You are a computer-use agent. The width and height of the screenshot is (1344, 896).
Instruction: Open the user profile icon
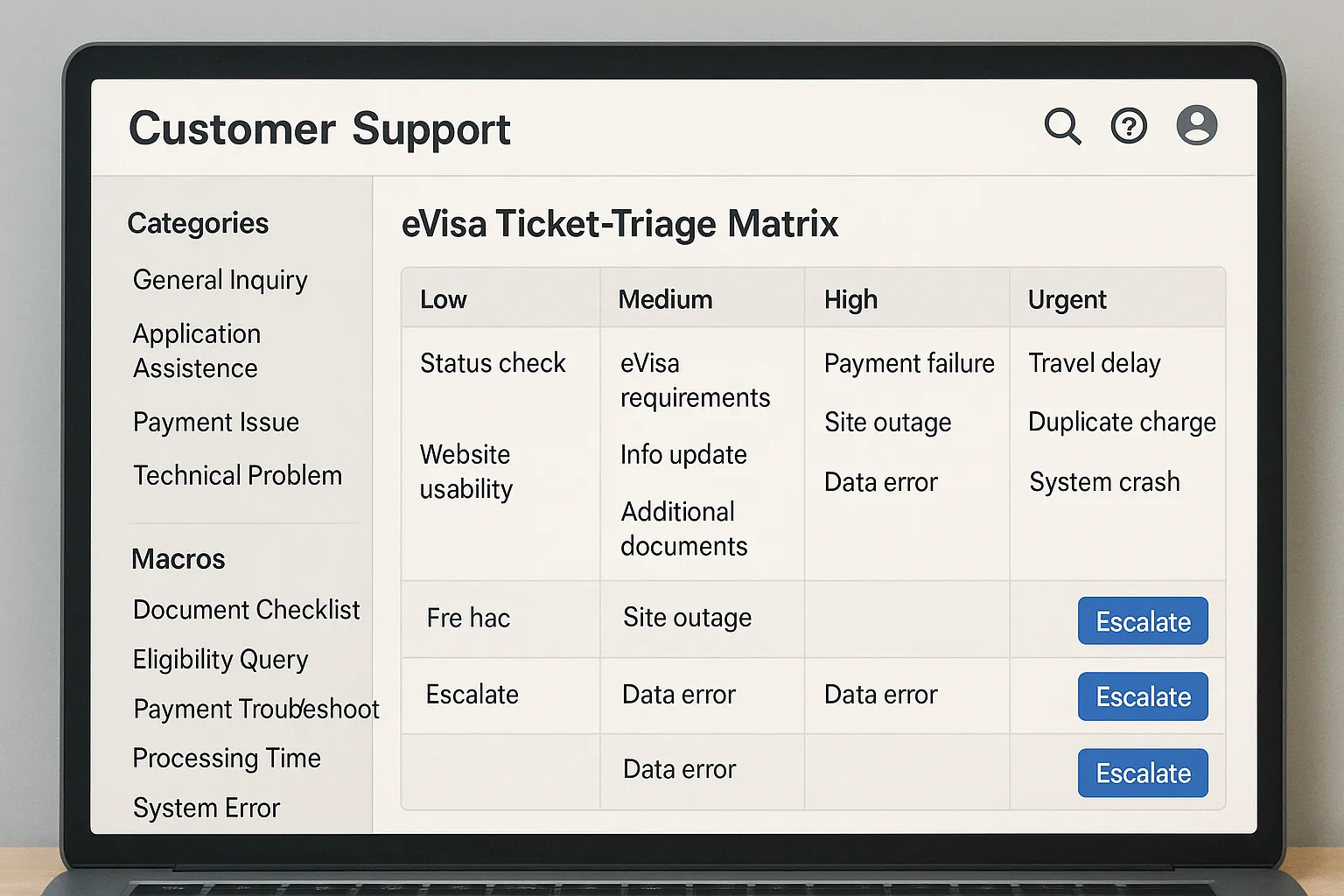pyautogui.click(x=1196, y=125)
